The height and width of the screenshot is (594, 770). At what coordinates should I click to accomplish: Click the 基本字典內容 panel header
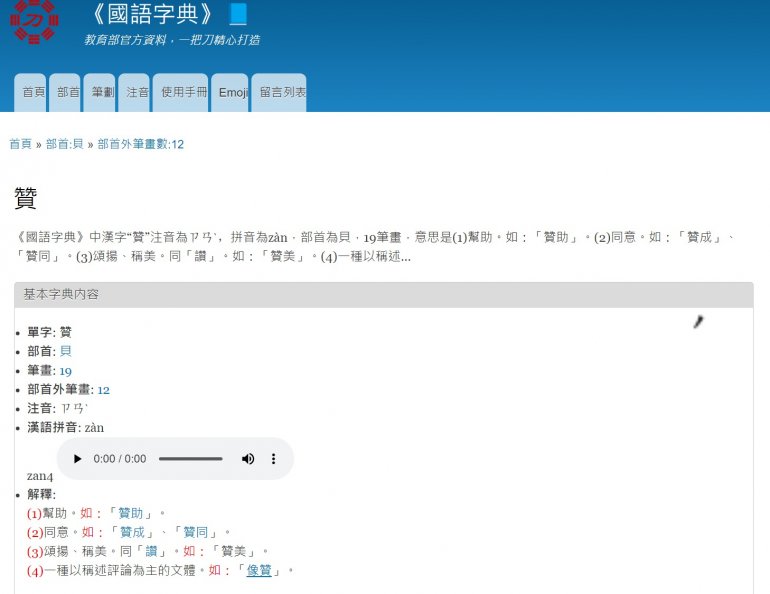tap(384, 295)
